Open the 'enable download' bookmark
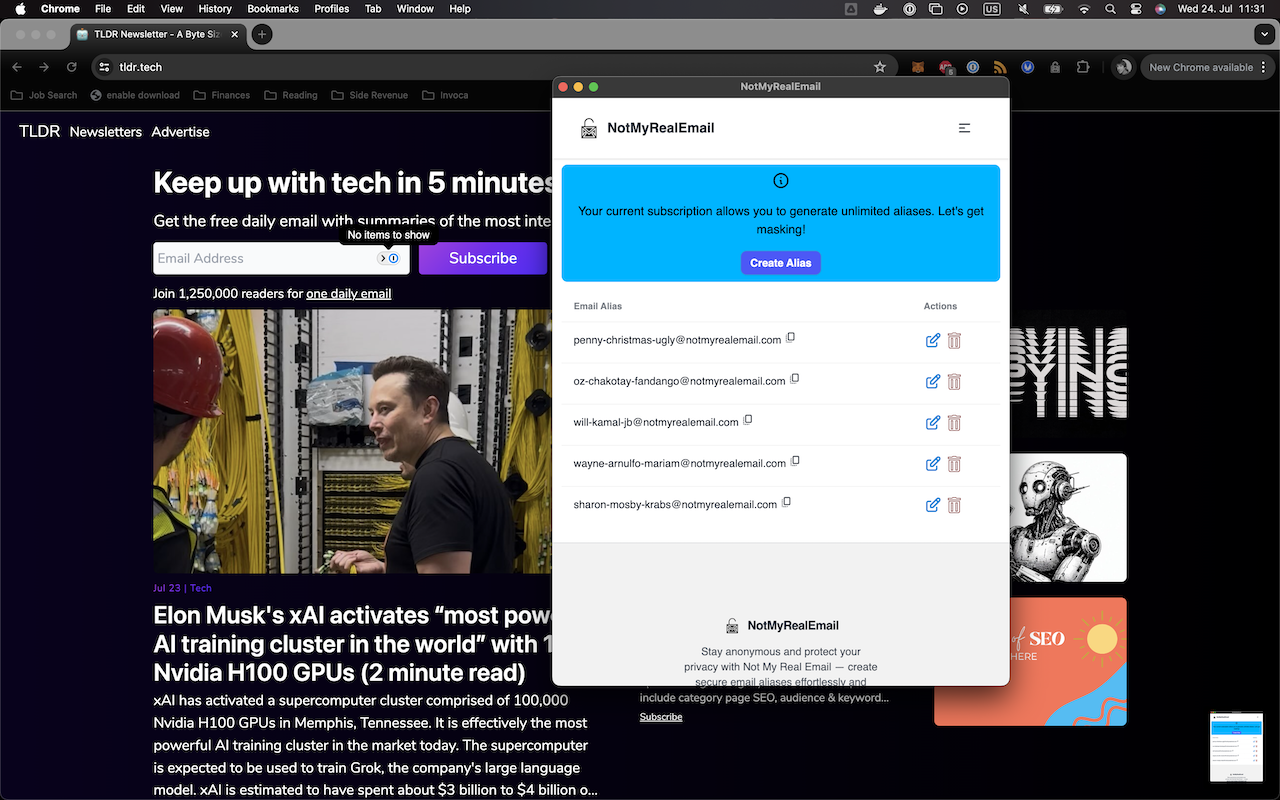This screenshot has width=1280, height=800. click(x=135, y=95)
